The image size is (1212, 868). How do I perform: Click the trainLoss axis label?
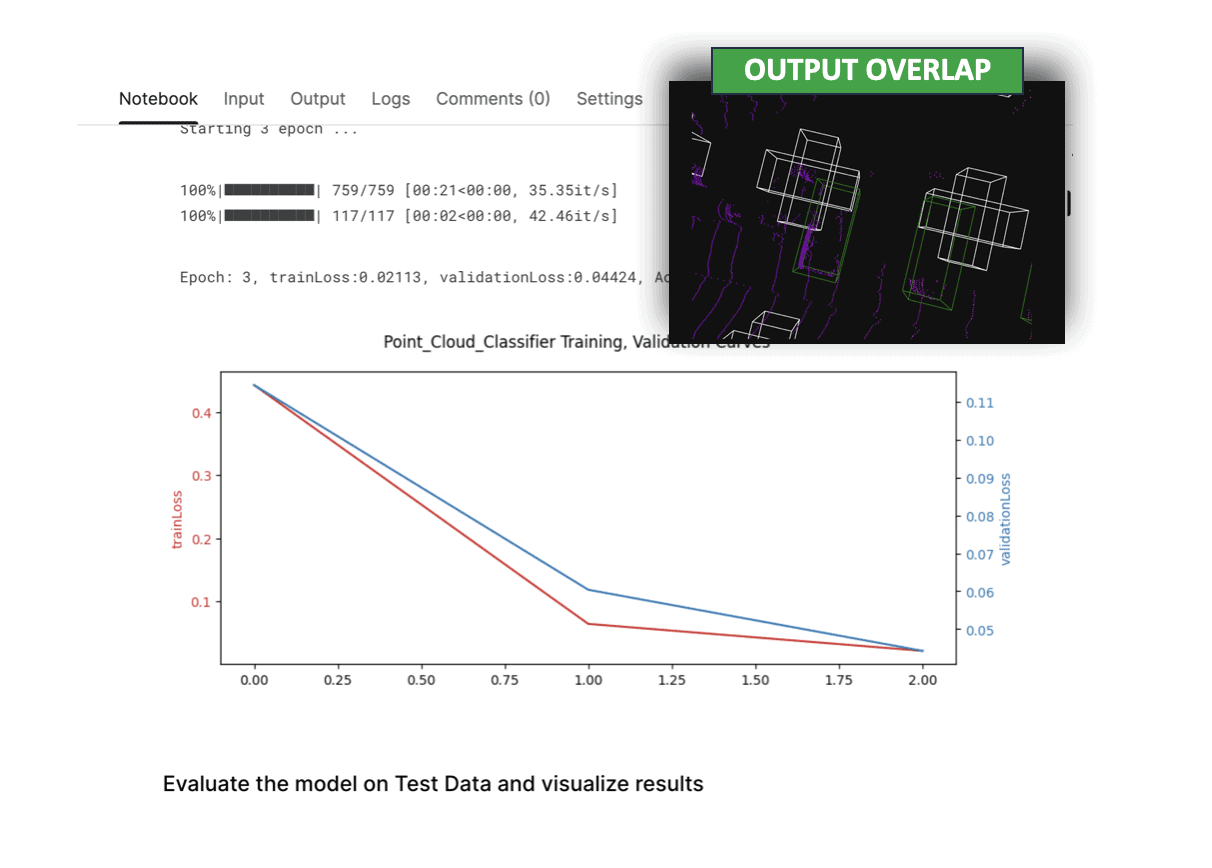click(178, 519)
